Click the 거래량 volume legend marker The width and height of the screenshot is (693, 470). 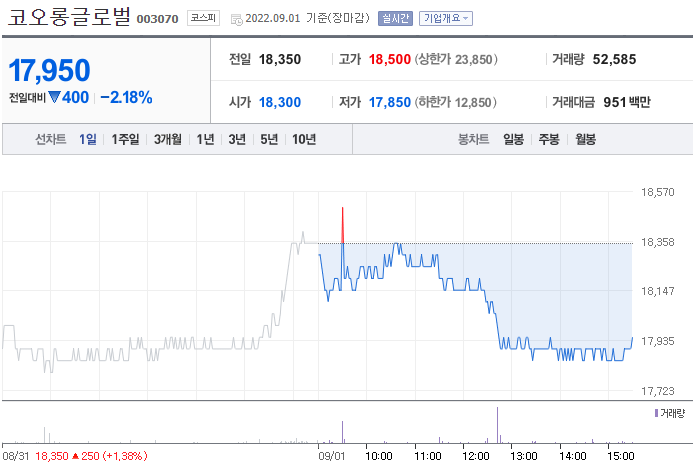click(656, 413)
